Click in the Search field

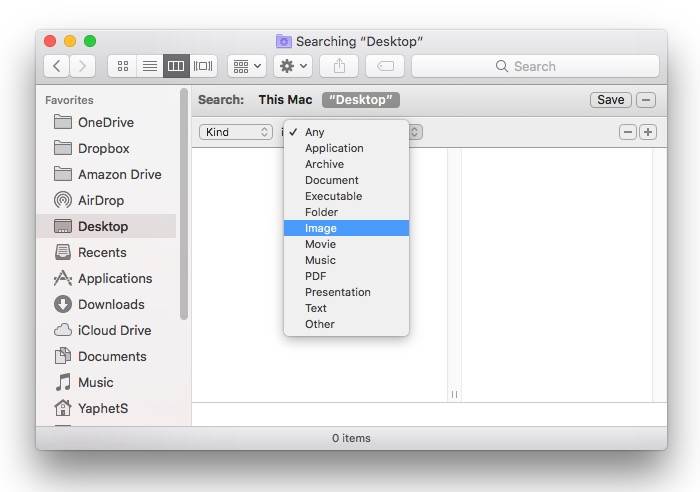point(535,67)
